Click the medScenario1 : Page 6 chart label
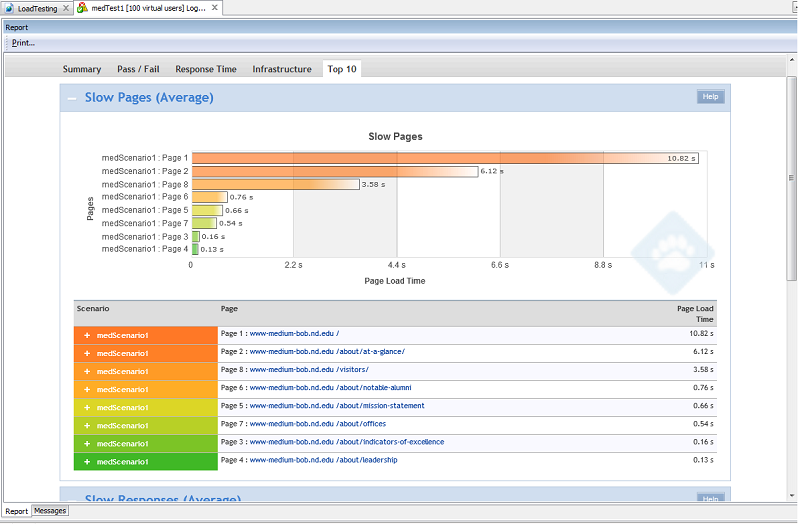The width and height of the screenshot is (800, 524). [145, 197]
